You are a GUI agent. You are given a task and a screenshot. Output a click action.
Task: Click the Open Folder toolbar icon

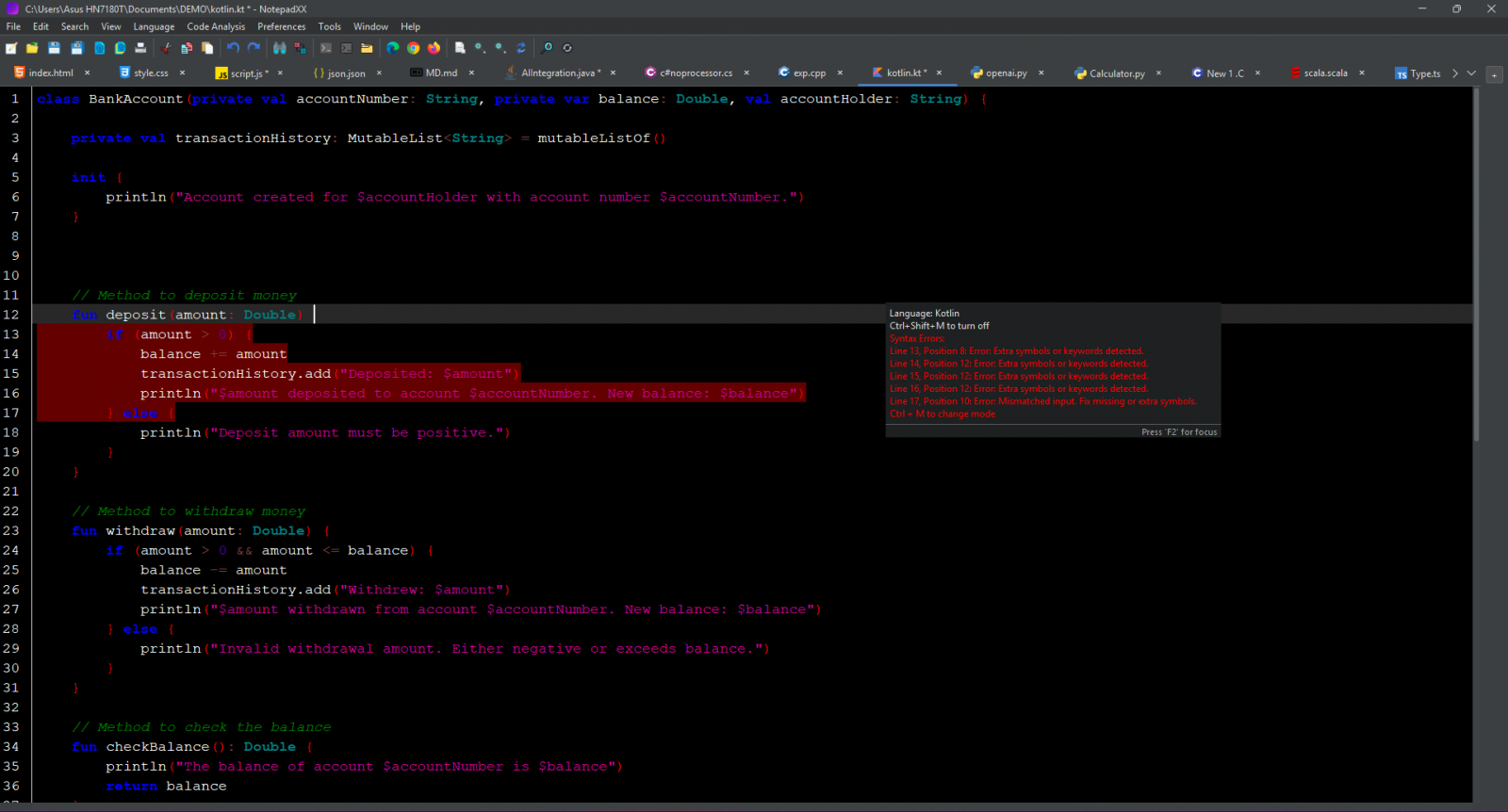pyautogui.click(x=32, y=48)
